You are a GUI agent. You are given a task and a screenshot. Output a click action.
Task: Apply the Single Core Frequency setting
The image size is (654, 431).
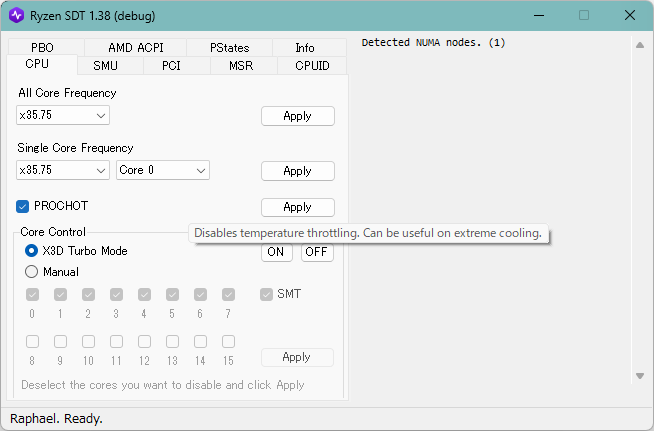(x=298, y=171)
